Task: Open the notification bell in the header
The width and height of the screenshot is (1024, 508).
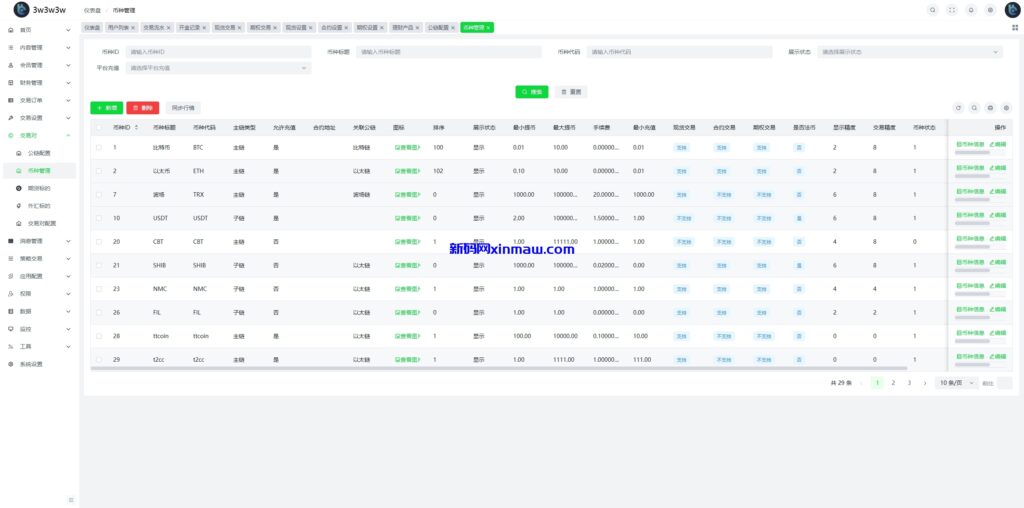Action: [x=971, y=10]
